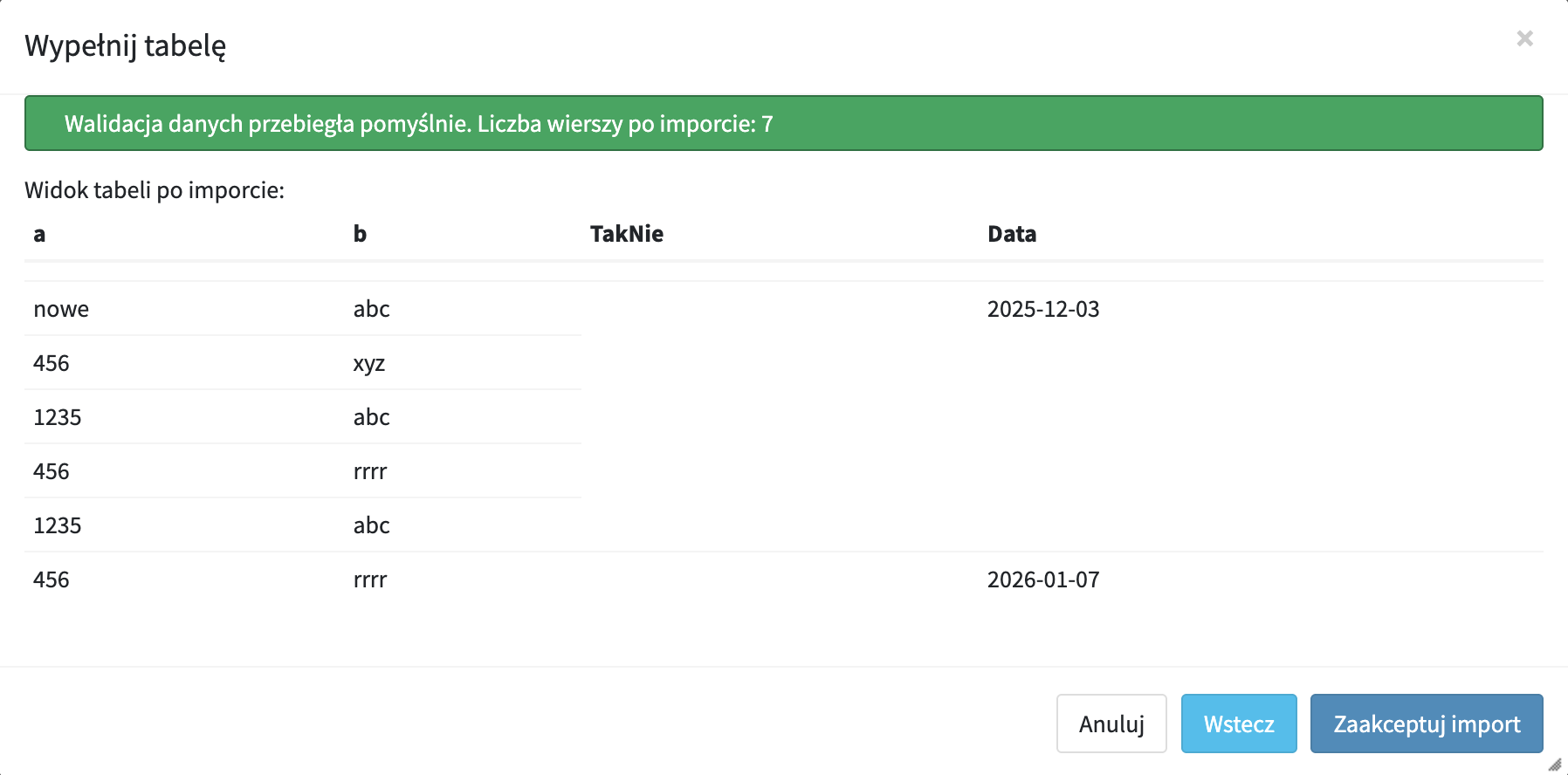Image resolution: width=1568 pixels, height=775 pixels.
Task: Click the green validation success banner
Action: tap(783, 123)
